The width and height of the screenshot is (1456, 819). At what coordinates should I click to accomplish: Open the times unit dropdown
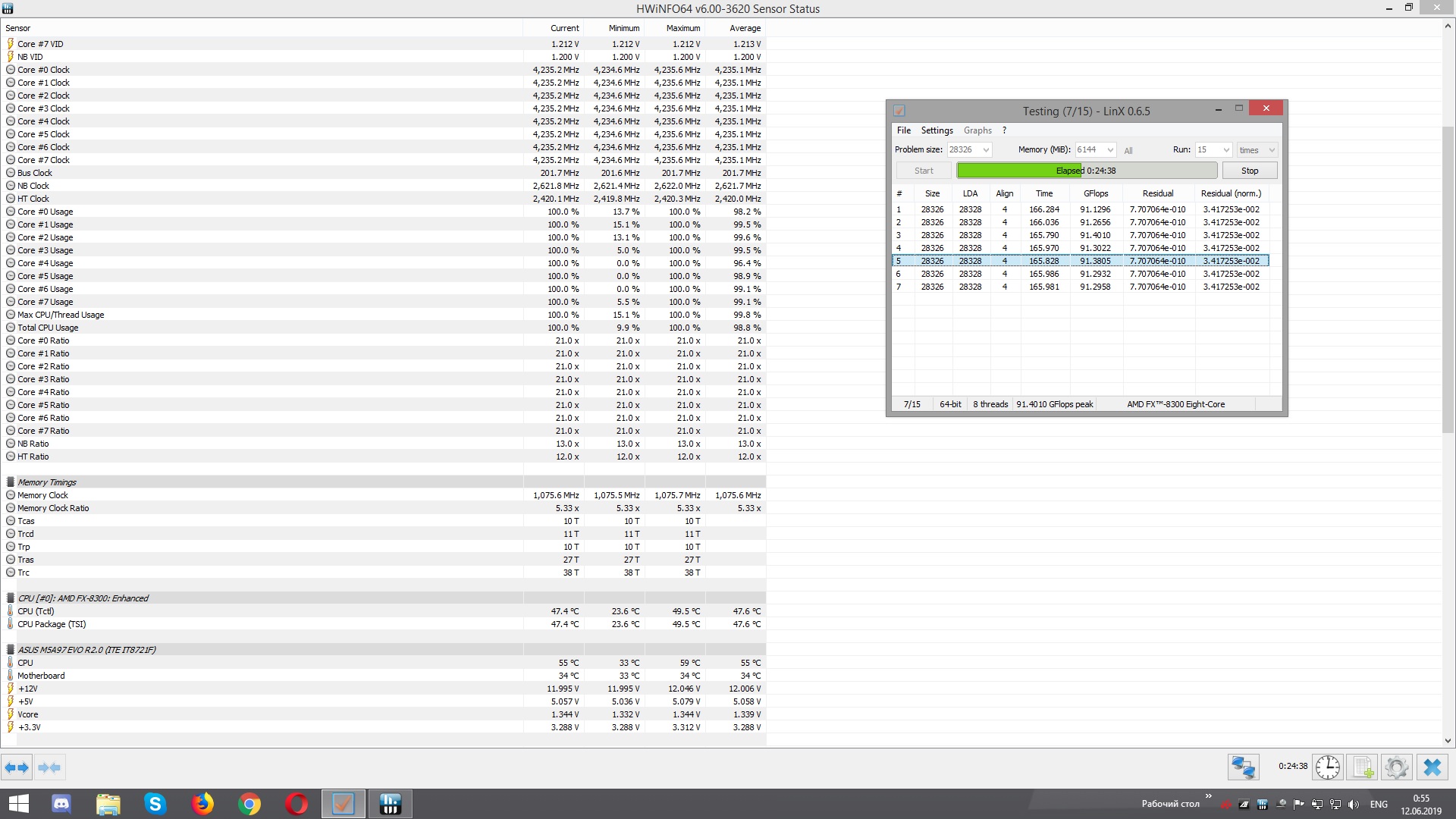[1272, 150]
